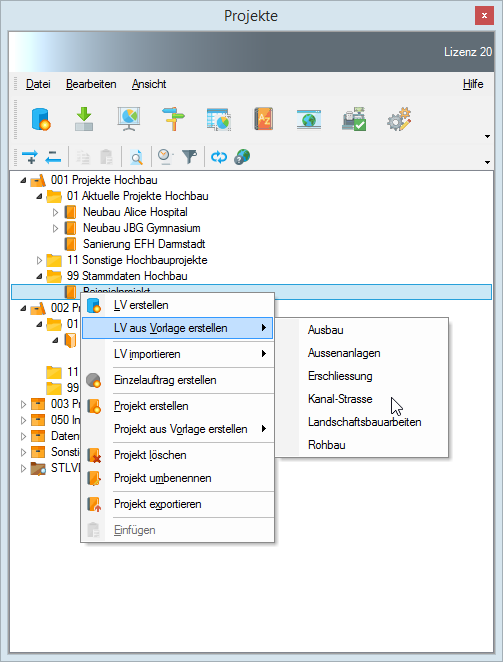Open the gears with pencil settings icon

click(x=399, y=119)
